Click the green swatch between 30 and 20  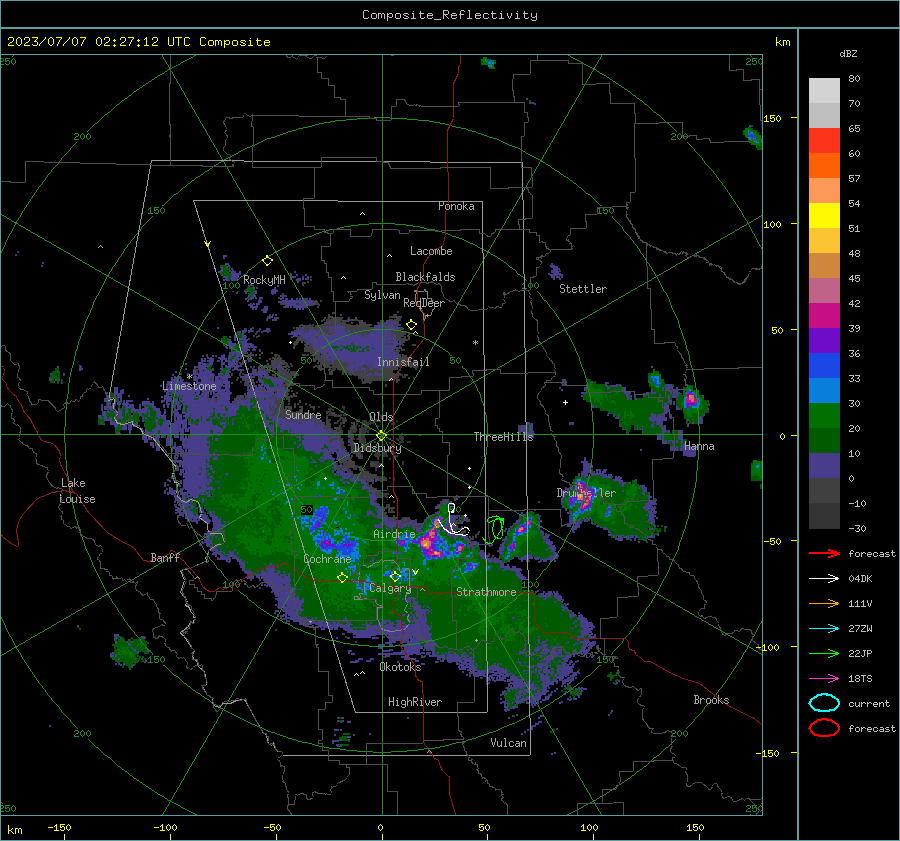click(824, 415)
